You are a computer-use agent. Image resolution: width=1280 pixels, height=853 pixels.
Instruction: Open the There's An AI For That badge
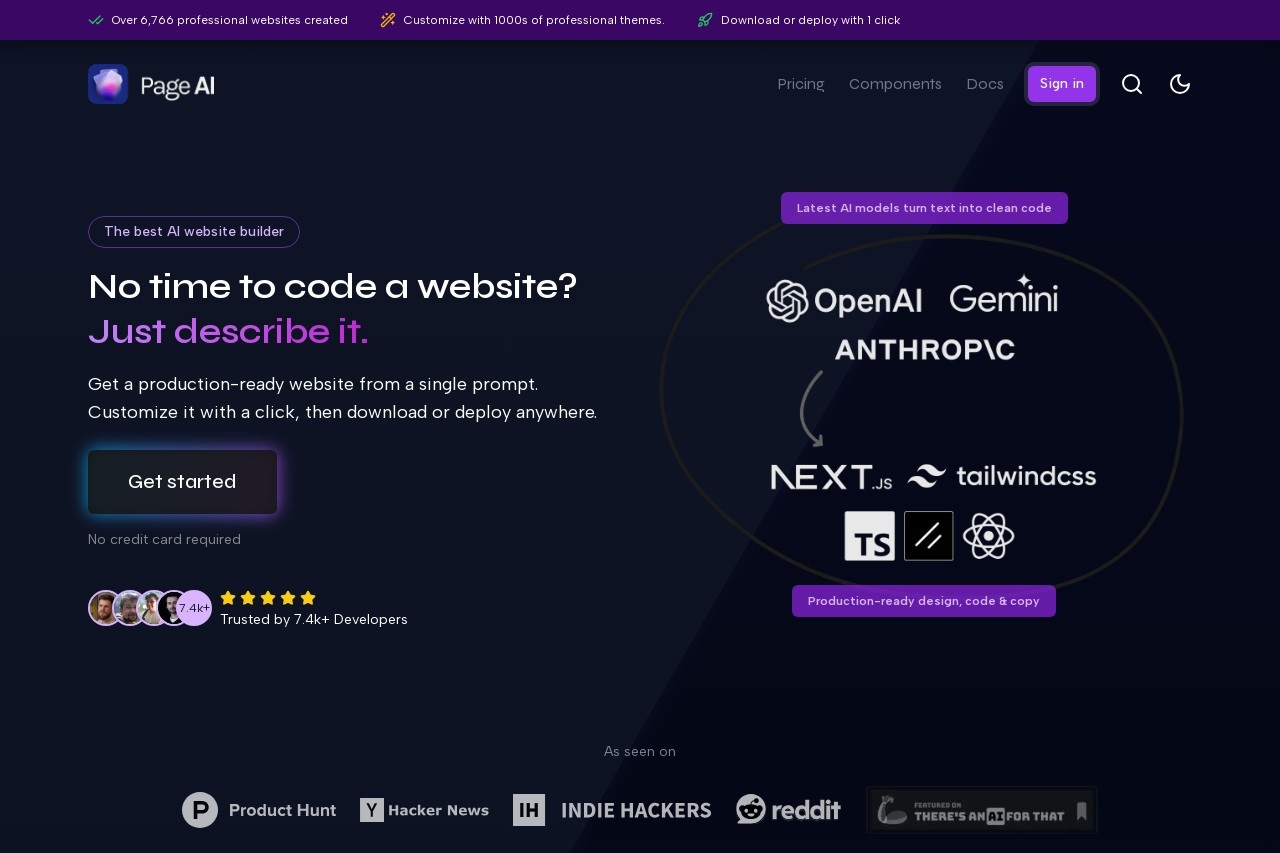point(982,810)
